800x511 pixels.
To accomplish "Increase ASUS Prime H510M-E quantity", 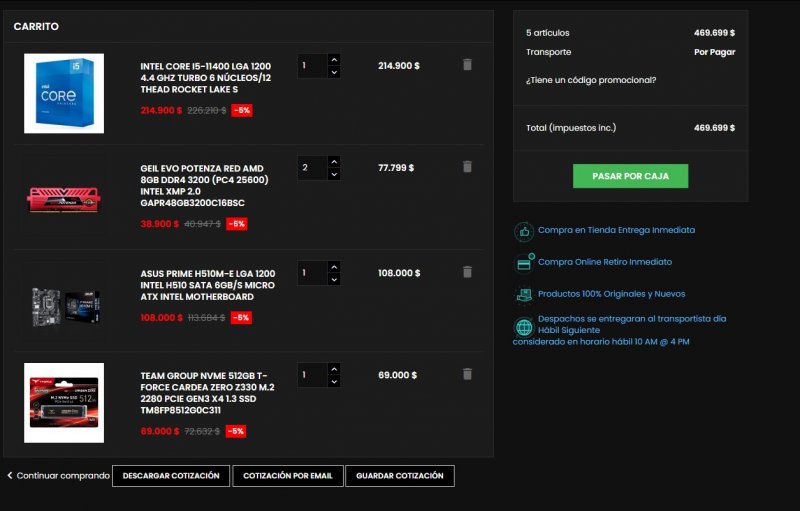I will [334, 267].
